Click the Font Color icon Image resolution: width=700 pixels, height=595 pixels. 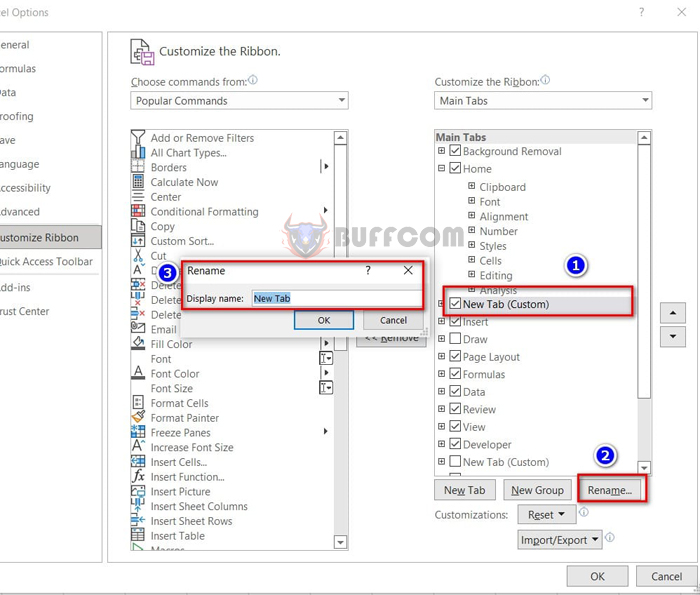pyautogui.click(x=138, y=373)
